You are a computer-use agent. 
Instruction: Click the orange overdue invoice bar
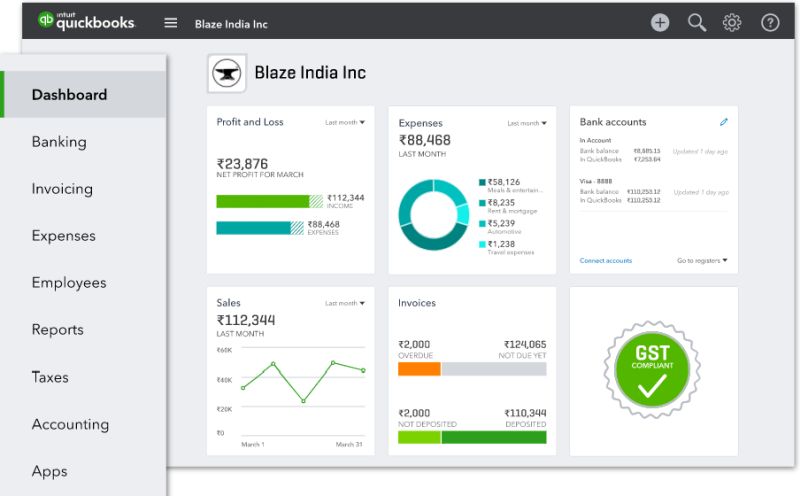pos(419,369)
